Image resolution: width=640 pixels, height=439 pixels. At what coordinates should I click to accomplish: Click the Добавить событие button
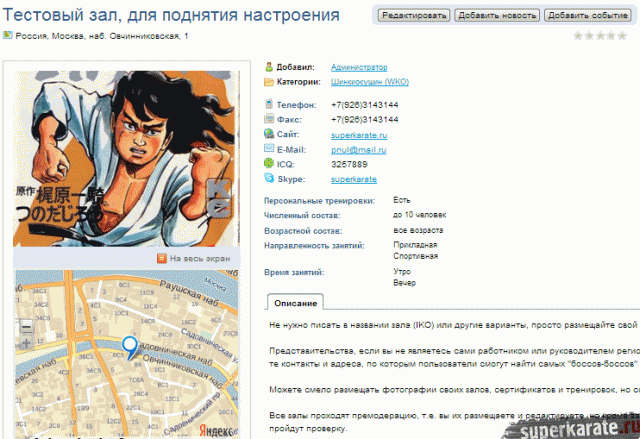(x=587, y=16)
